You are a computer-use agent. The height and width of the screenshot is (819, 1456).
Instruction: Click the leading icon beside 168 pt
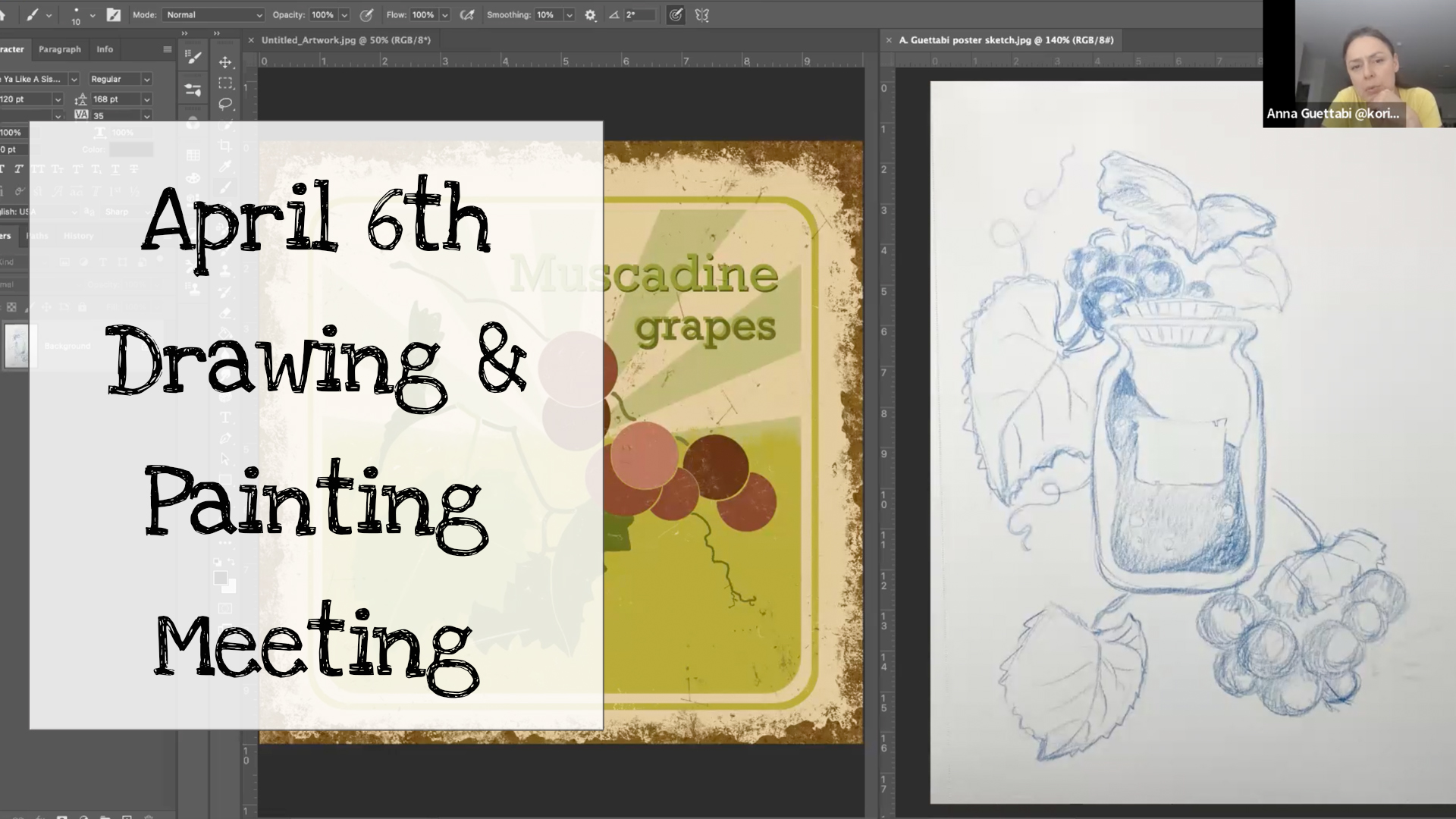tap(82, 99)
